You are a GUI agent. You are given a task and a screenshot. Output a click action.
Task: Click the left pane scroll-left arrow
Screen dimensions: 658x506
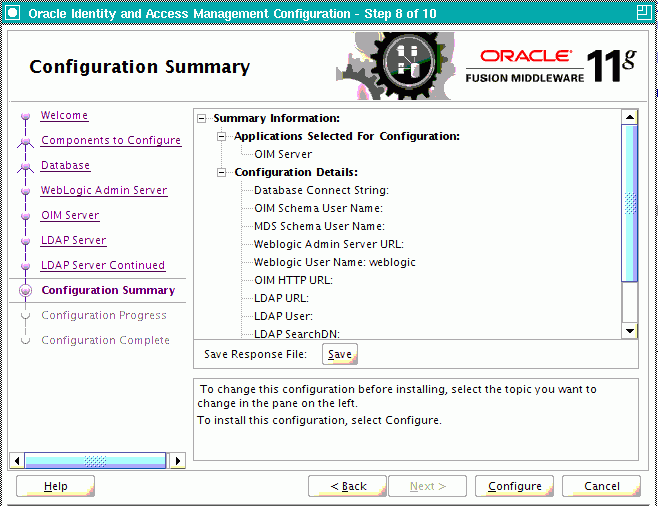pyautogui.click(x=17, y=461)
